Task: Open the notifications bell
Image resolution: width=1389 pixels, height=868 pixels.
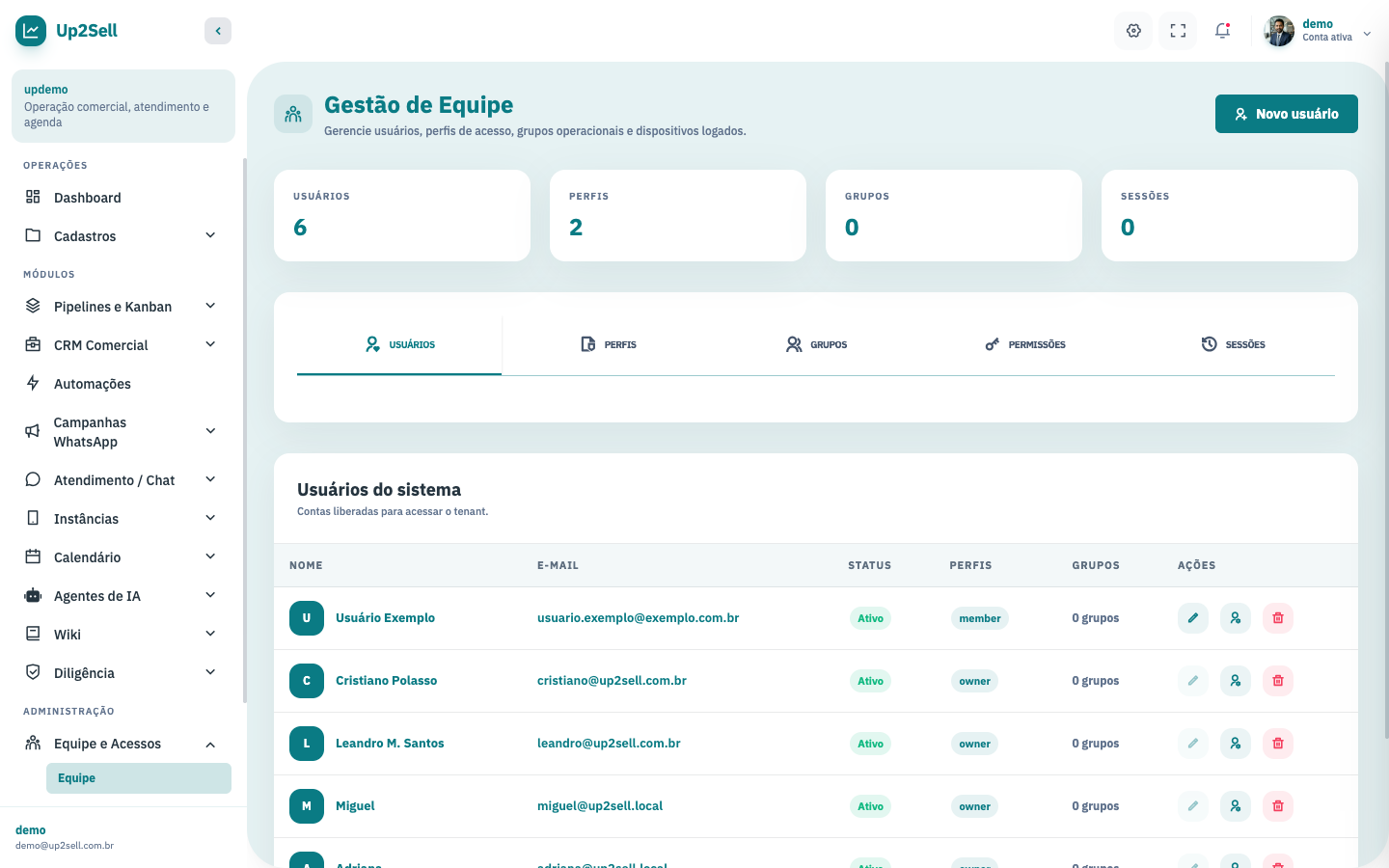Action: click(x=1222, y=31)
